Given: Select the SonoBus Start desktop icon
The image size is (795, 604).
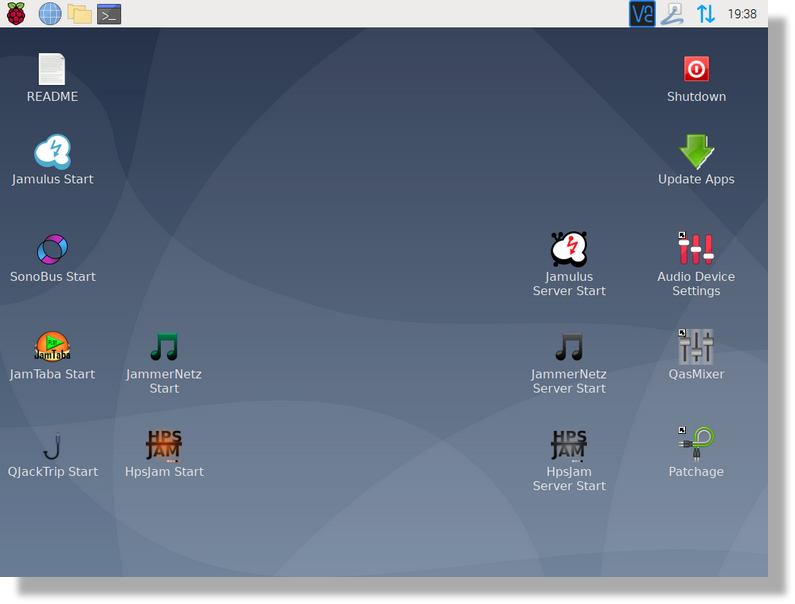Looking at the screenshot, I should (x=52, y=249).
